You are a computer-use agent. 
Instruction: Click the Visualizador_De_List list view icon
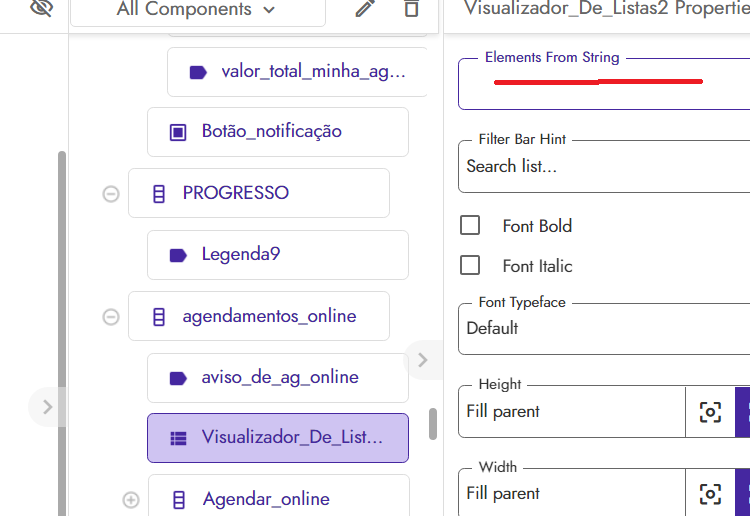click(178, 438)
